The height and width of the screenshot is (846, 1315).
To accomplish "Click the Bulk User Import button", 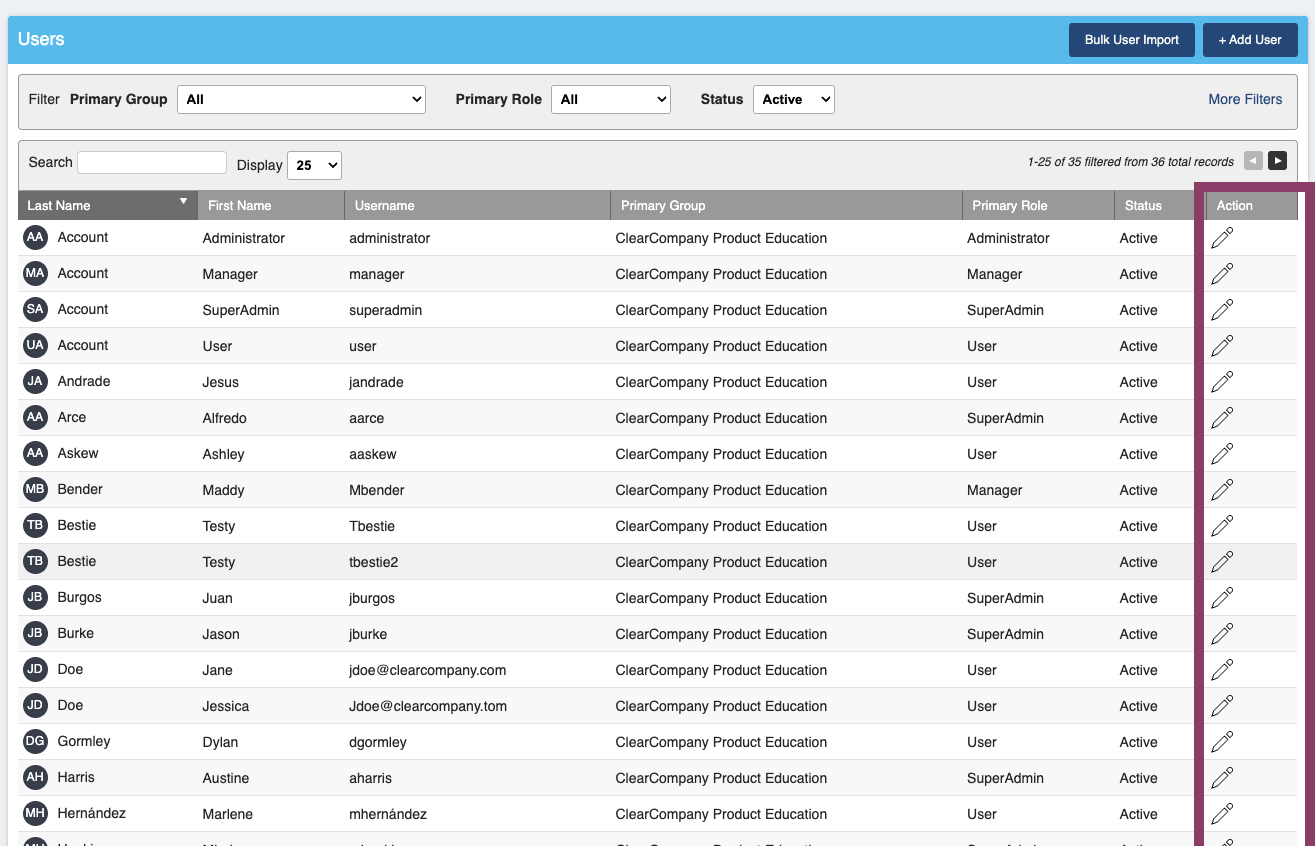I will 1132,40.
